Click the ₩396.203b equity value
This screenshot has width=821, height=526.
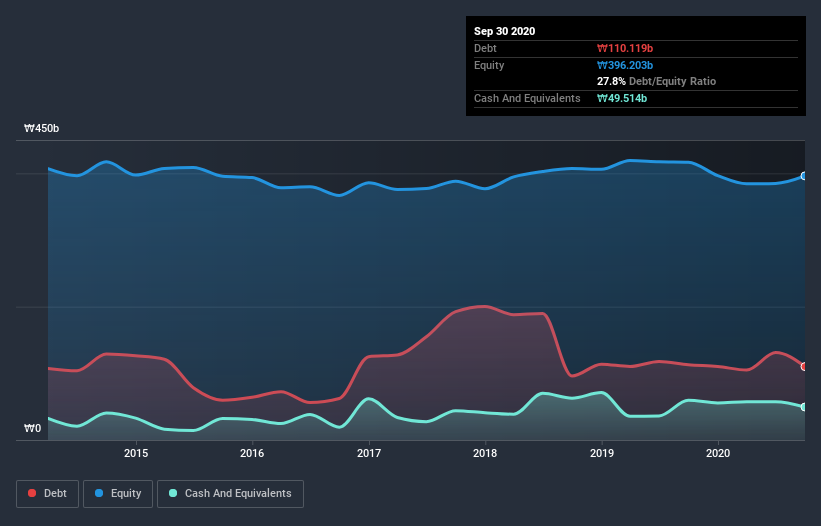point(625,65)
